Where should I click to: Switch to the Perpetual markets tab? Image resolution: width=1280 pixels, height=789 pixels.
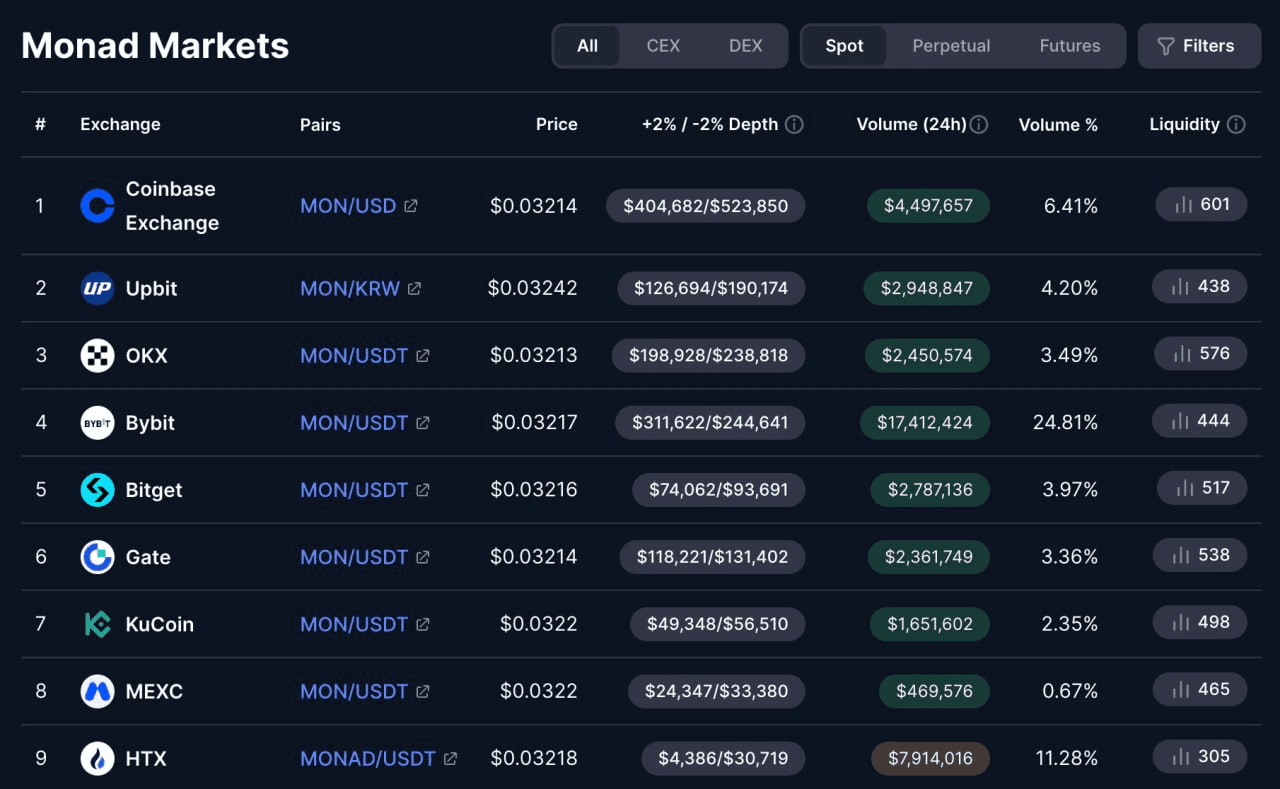pyautogui.click(x=950, y=46)
